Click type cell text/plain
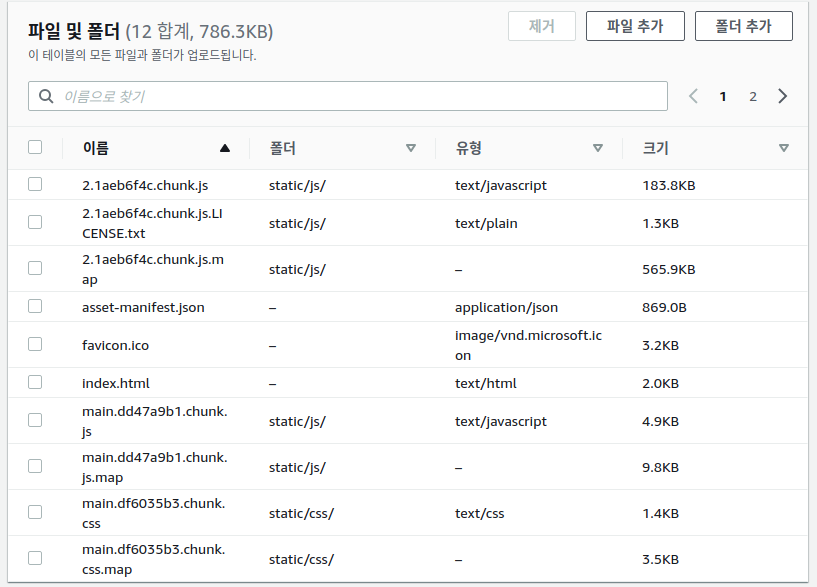This screenshot has height=587, width=817. tap(486, 223)
